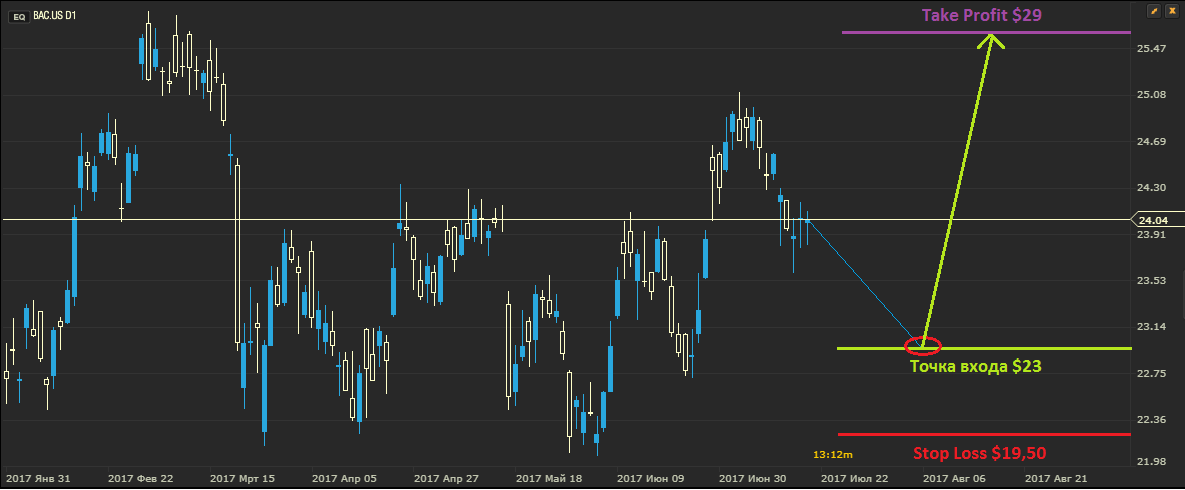Image resolution: width=1185 pixels, height=490 pixels.
Task: Select the red Stop Loss line
Action: coord(1000,435)
